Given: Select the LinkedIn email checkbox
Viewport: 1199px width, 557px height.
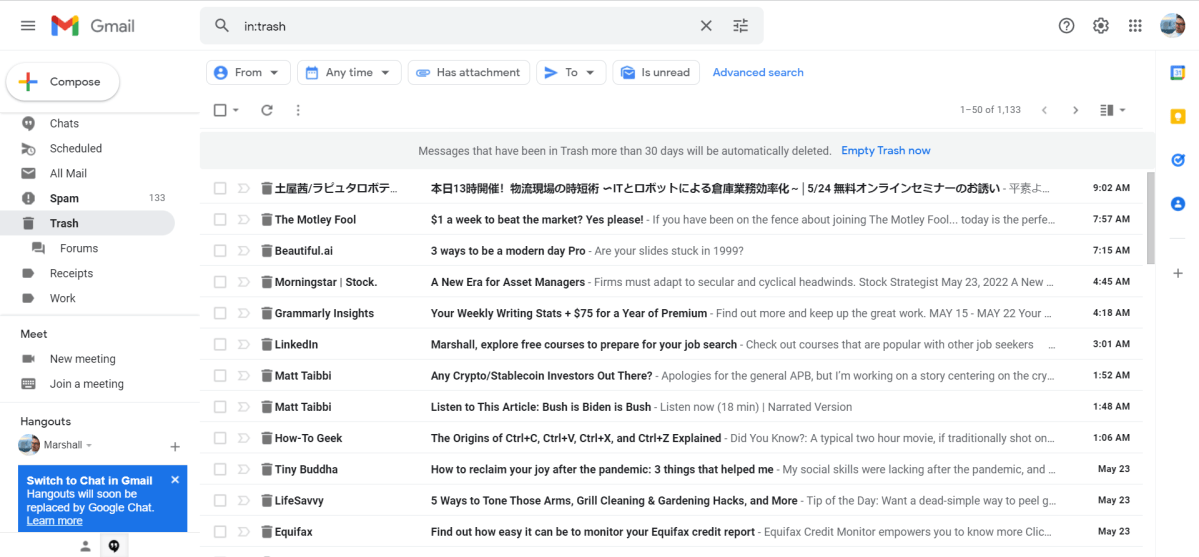Looking at the screenshot, I should click(220, 344).
